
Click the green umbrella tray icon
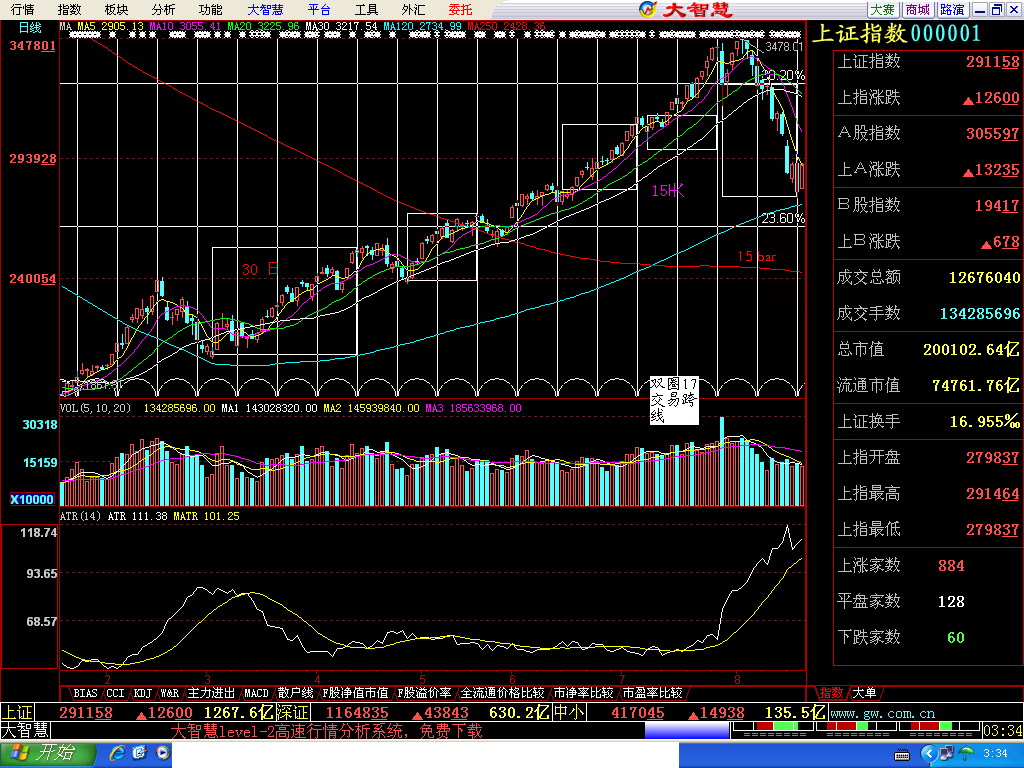click(967, 754)
